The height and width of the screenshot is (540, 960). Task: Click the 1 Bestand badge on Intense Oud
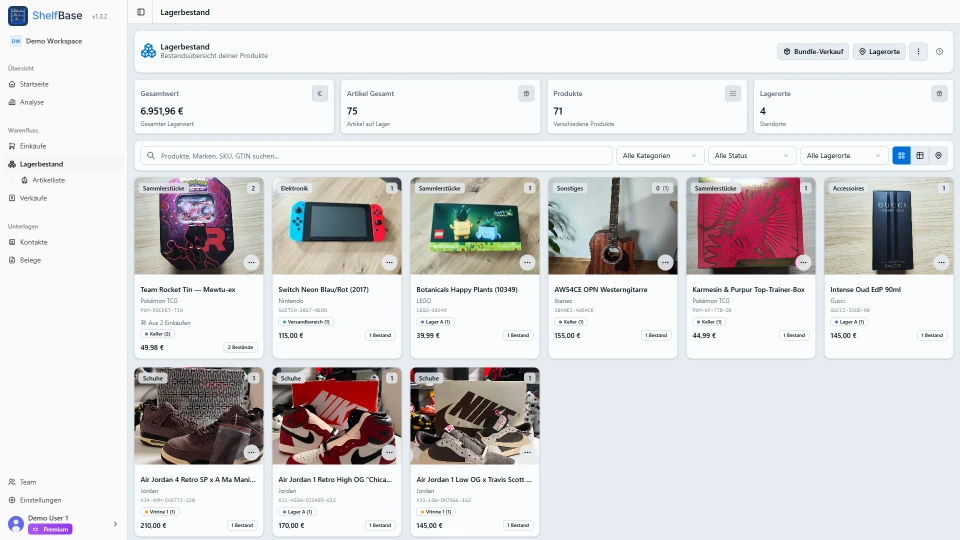click(x=932, y=336)
